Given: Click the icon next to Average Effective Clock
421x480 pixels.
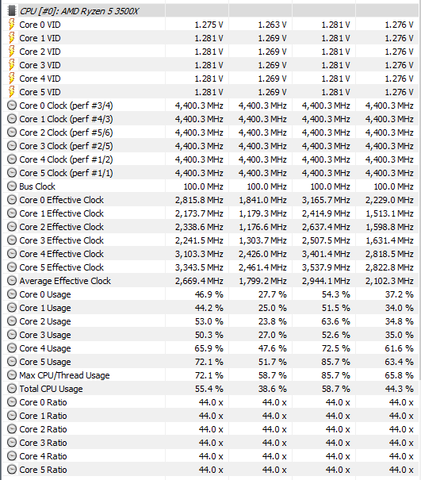Looking at the screenshot, I should (x=12, y=281).
